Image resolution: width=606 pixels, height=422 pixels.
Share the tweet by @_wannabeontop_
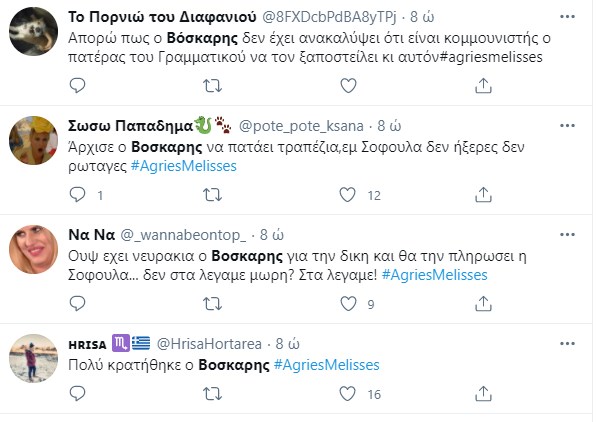pos(484,304)
